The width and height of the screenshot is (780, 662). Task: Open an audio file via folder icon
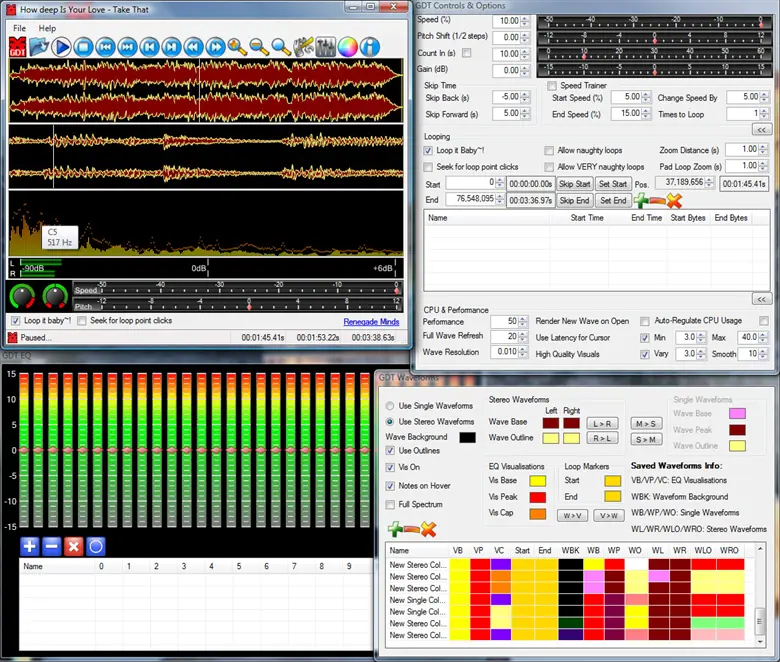click(x=39, y=46)
